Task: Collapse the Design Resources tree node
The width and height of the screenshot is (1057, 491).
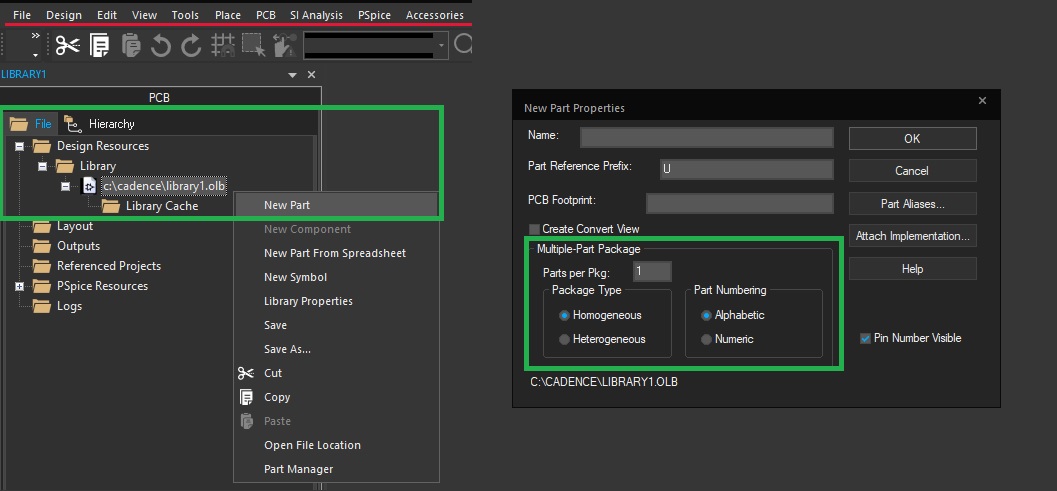Action: click(x=19, y=146)
